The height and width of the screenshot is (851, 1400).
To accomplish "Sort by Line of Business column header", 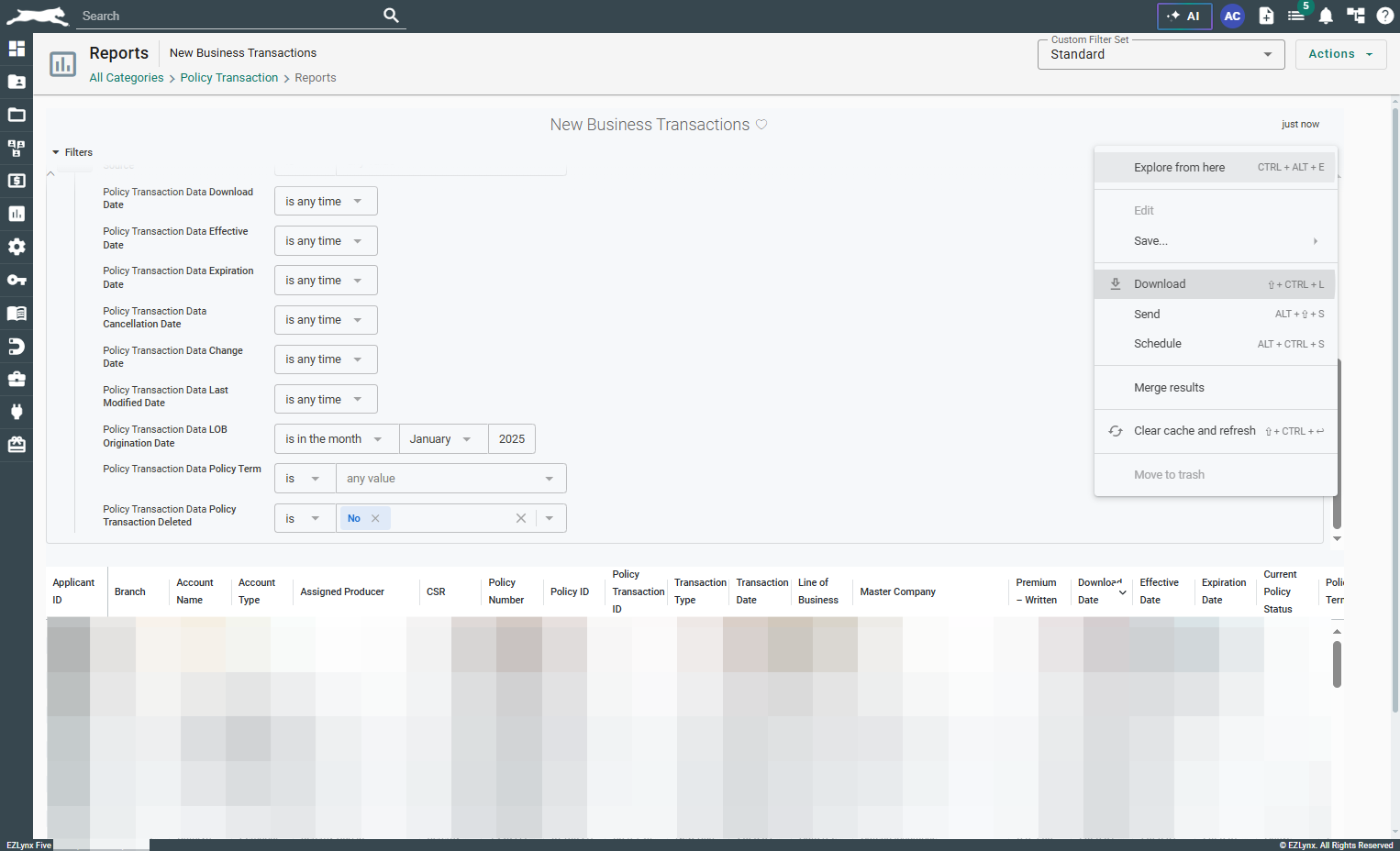I will (818, 591).
